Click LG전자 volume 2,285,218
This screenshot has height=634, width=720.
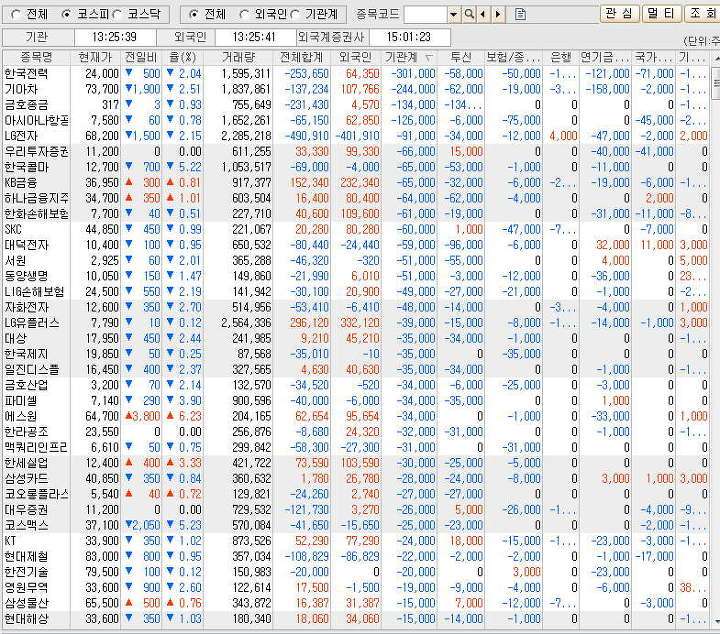coord(246,136)
